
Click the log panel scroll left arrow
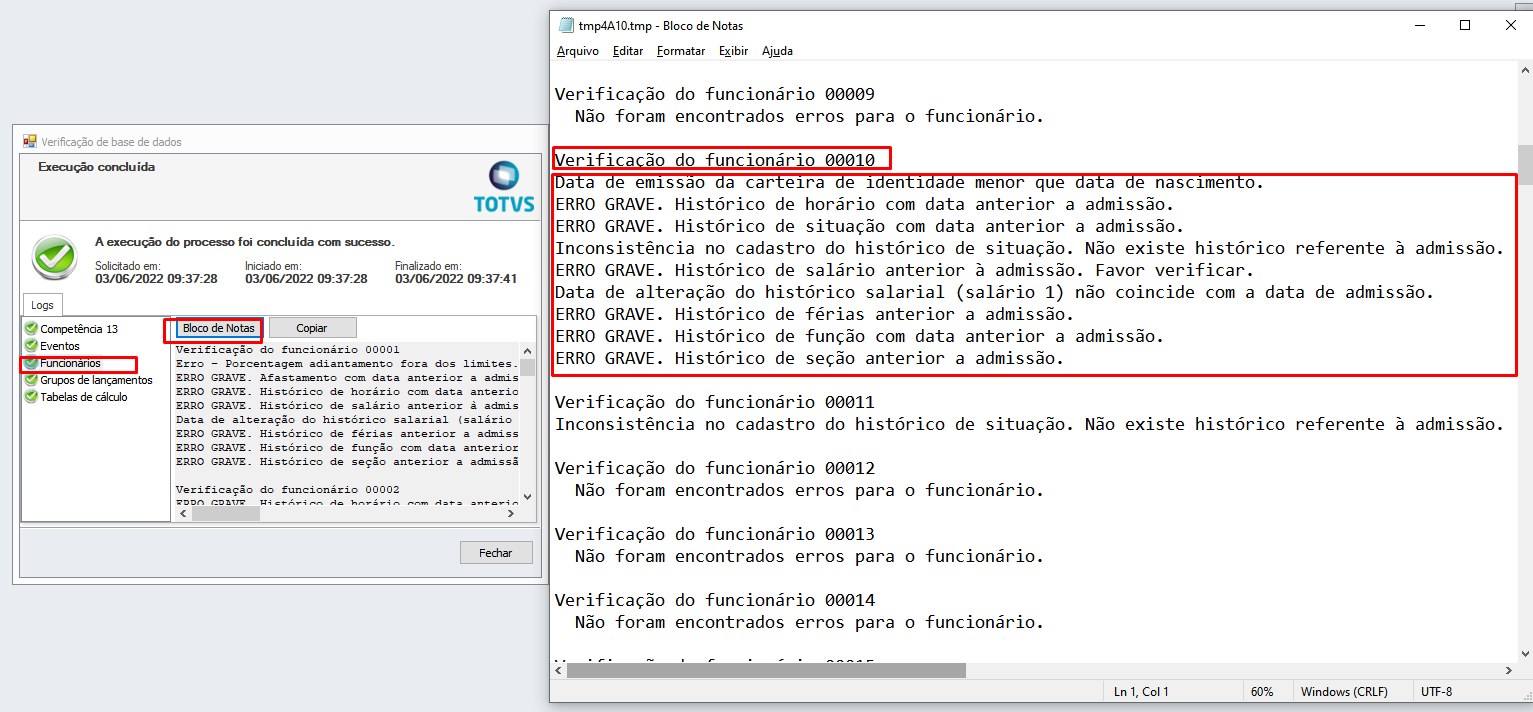(181, 513)
